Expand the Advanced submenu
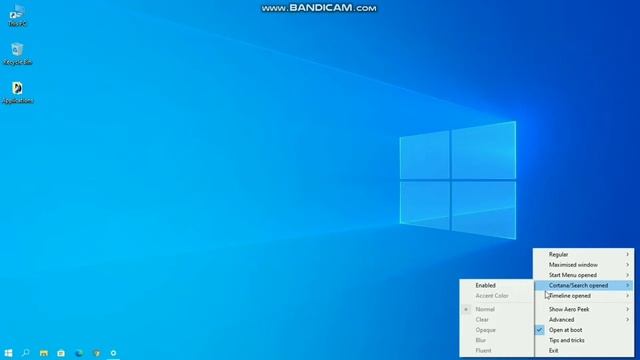The width and height of the screenshot is (640, 360). click(x=584, y=320)
